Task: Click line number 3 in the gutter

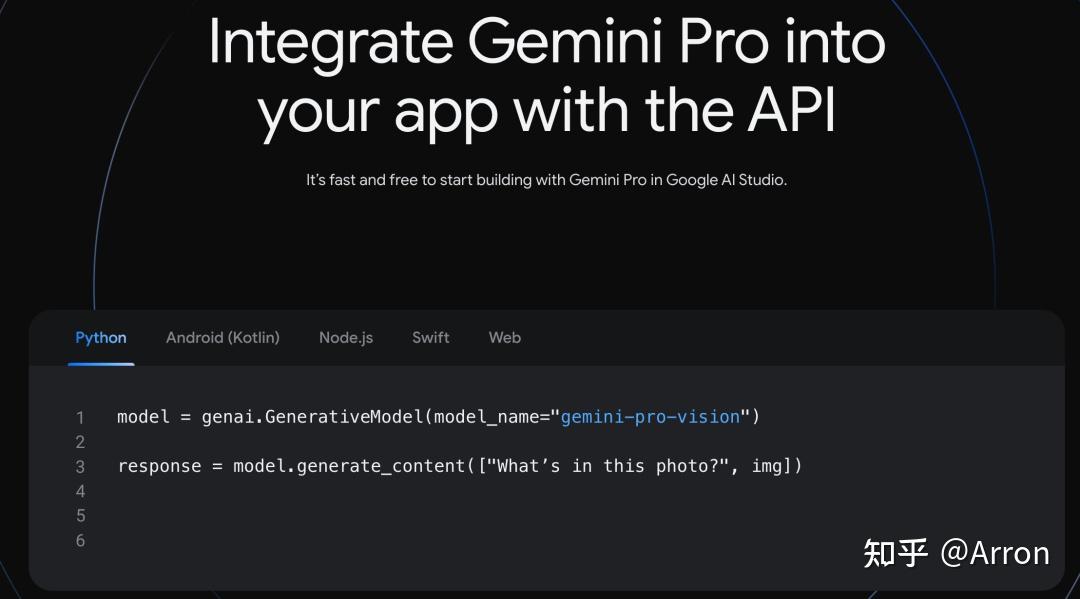Action: click(x=80, y=466)
